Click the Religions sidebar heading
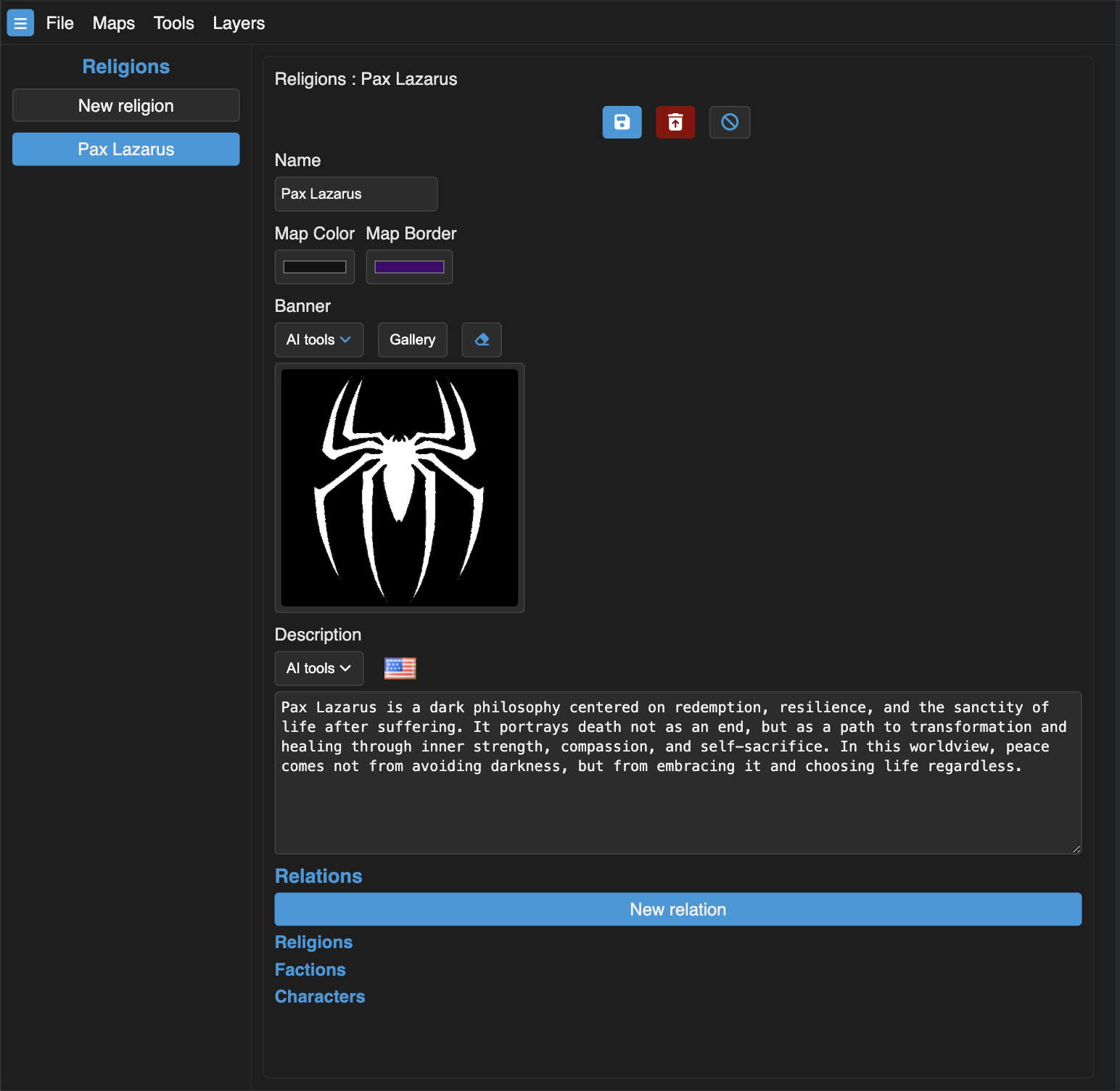 [x=126, y=67]
